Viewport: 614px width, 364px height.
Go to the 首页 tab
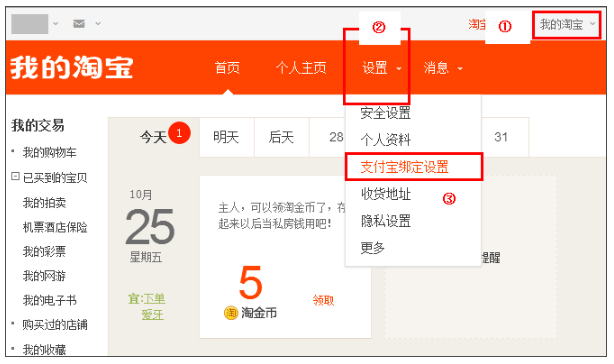coord(227,68)
